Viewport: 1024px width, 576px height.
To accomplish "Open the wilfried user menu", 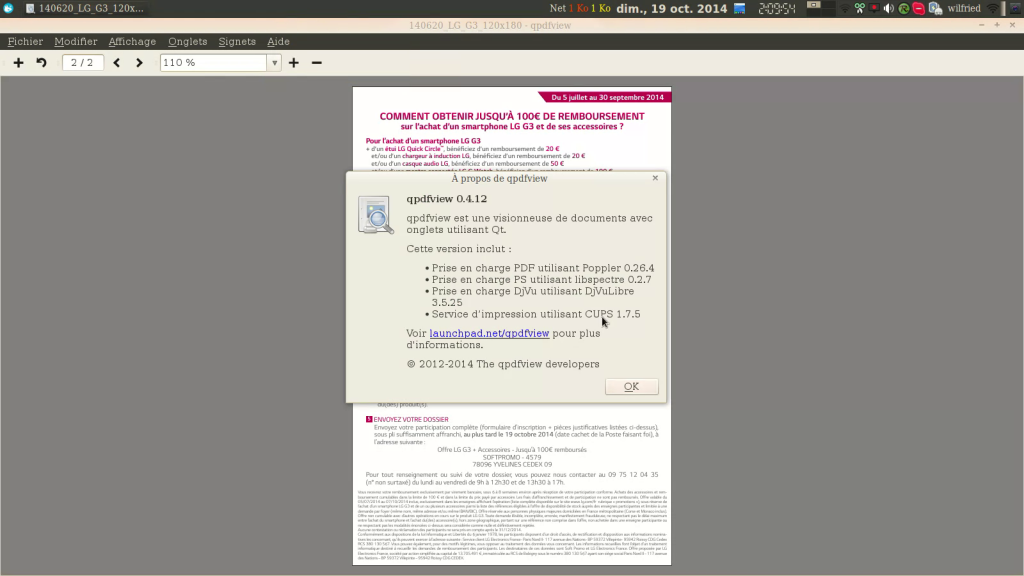I will (x=964, y=8).
